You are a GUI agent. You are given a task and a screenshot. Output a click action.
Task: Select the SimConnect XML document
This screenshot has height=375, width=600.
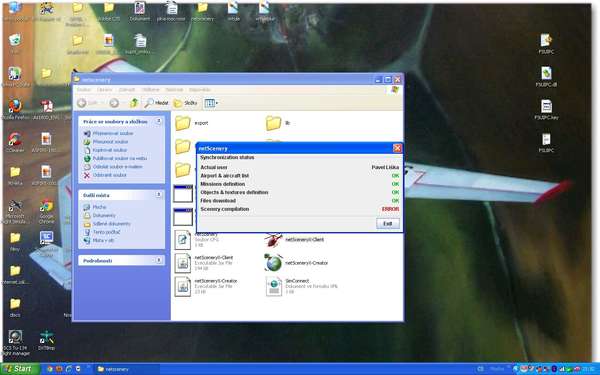coord(301,286)
